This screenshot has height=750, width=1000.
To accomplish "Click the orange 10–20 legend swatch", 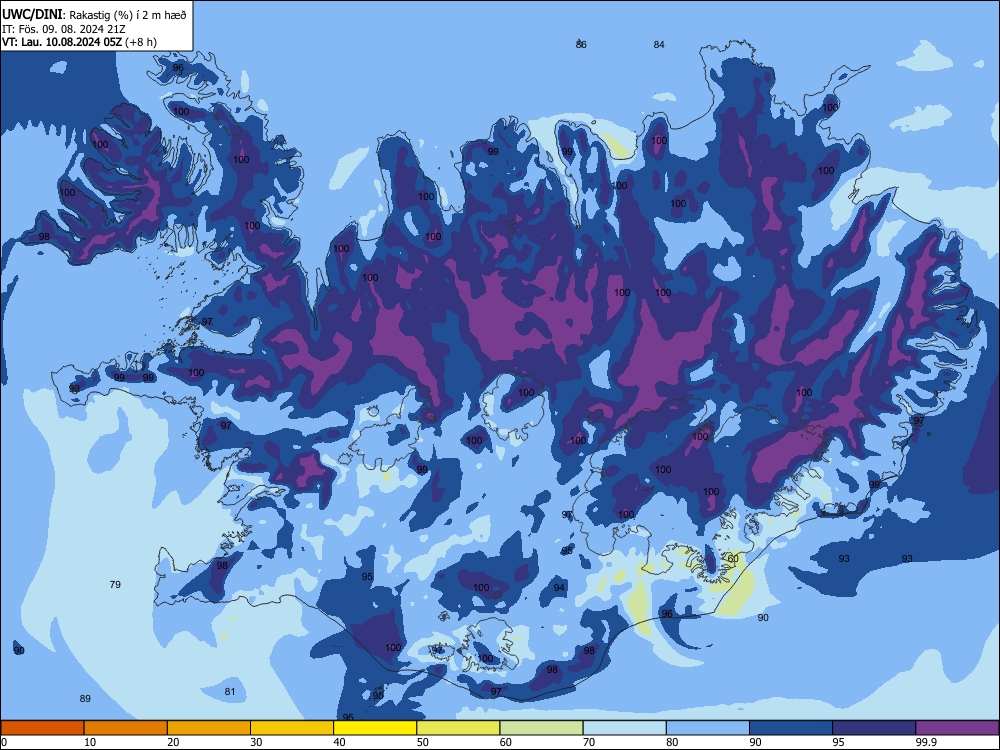I will (126, 728).
